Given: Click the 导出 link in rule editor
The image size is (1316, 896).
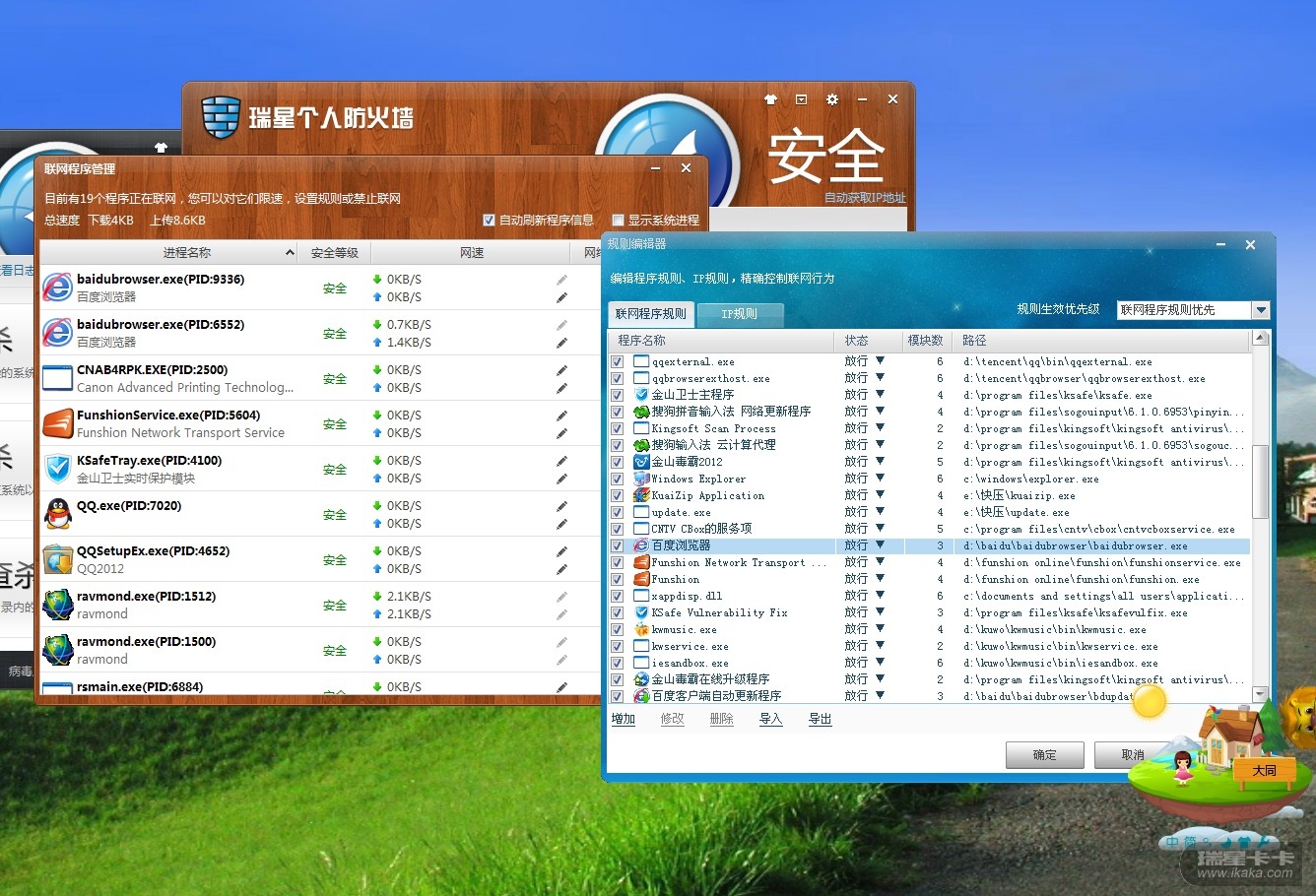Looking at the screenshot, I should [821, 720].
